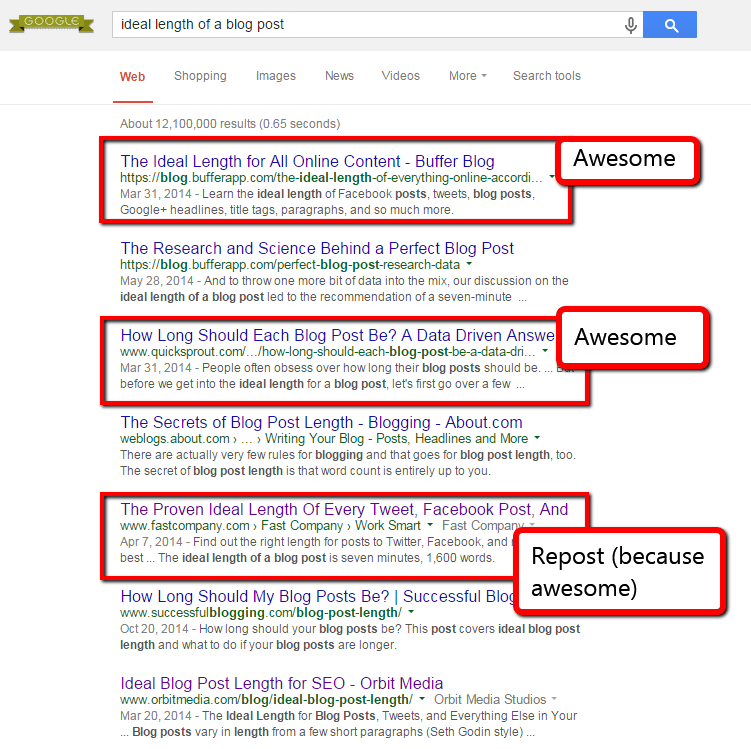Open Search tools

tap(546, 76)
